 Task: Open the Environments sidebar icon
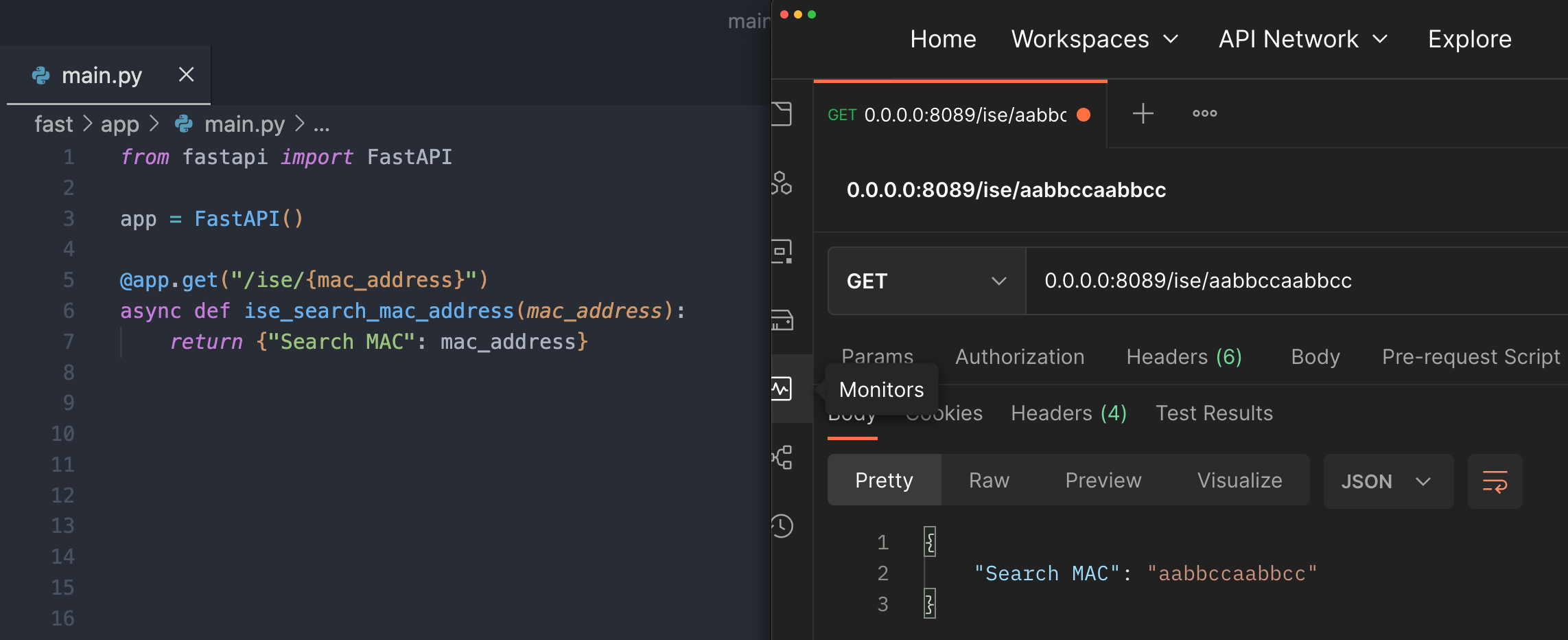[782, 251]
